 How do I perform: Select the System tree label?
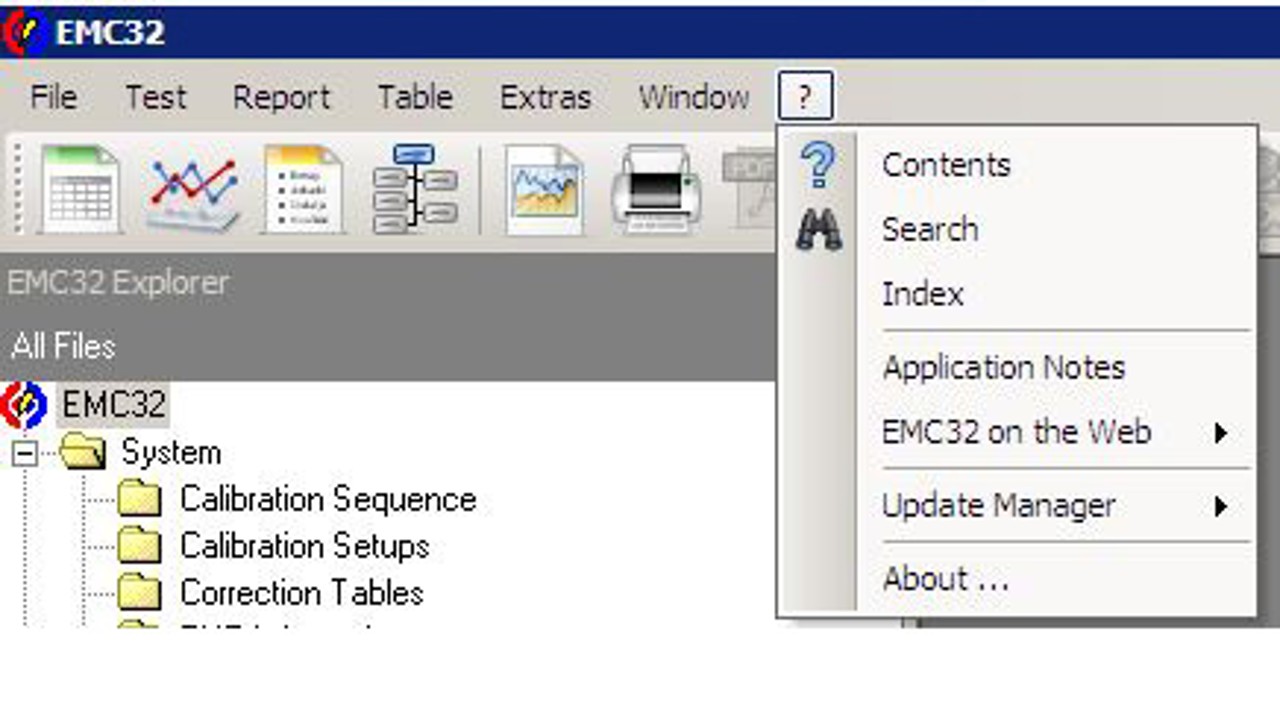click(171, 453)
